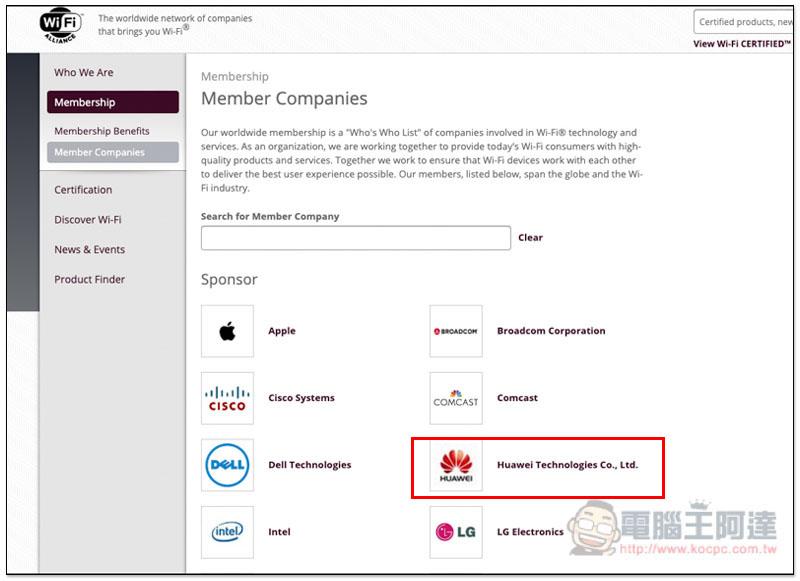Click the Wi-Fi Alliance logo
The width and height of the screenshot is (800, 581).
coord(61,26)
